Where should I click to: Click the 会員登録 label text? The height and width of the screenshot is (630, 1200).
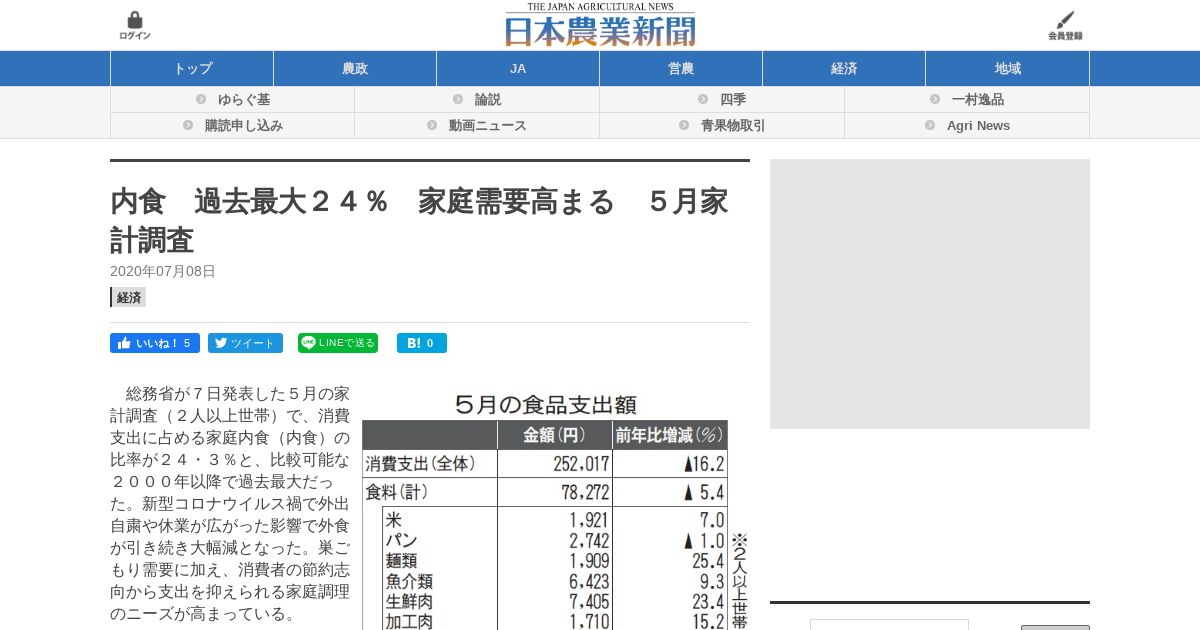pos(1066,36)
